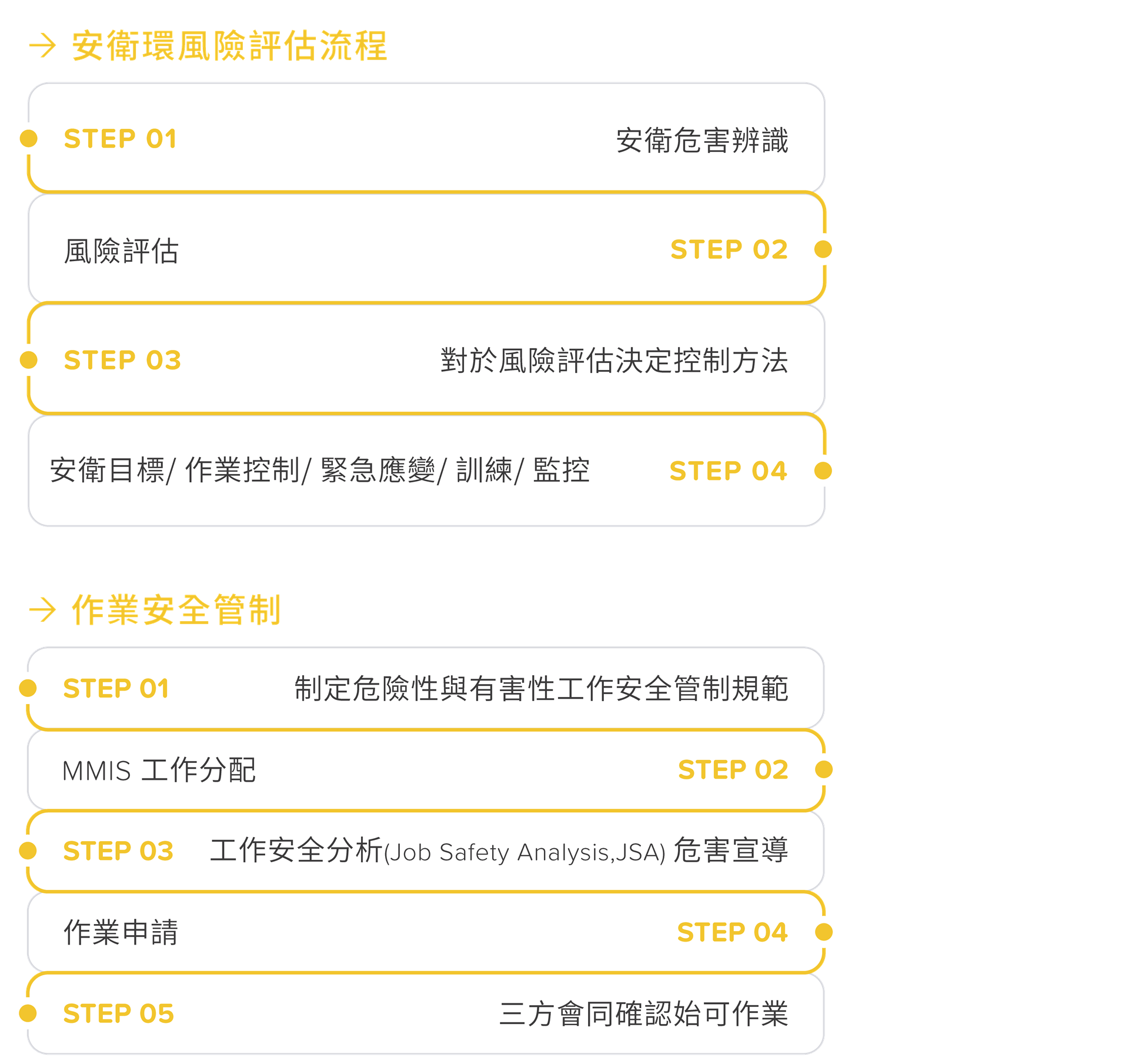Click the 安衛危害辨識 text
The width and height of the screenshot is (1129, 1064).
coord(702,140)
